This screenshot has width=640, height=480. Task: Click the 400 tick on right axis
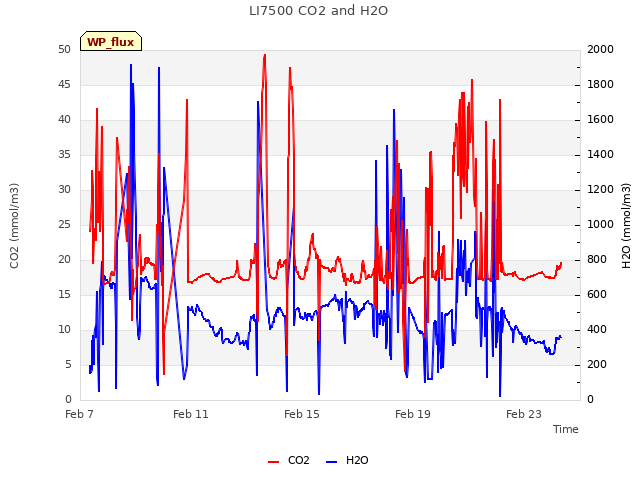597,329
